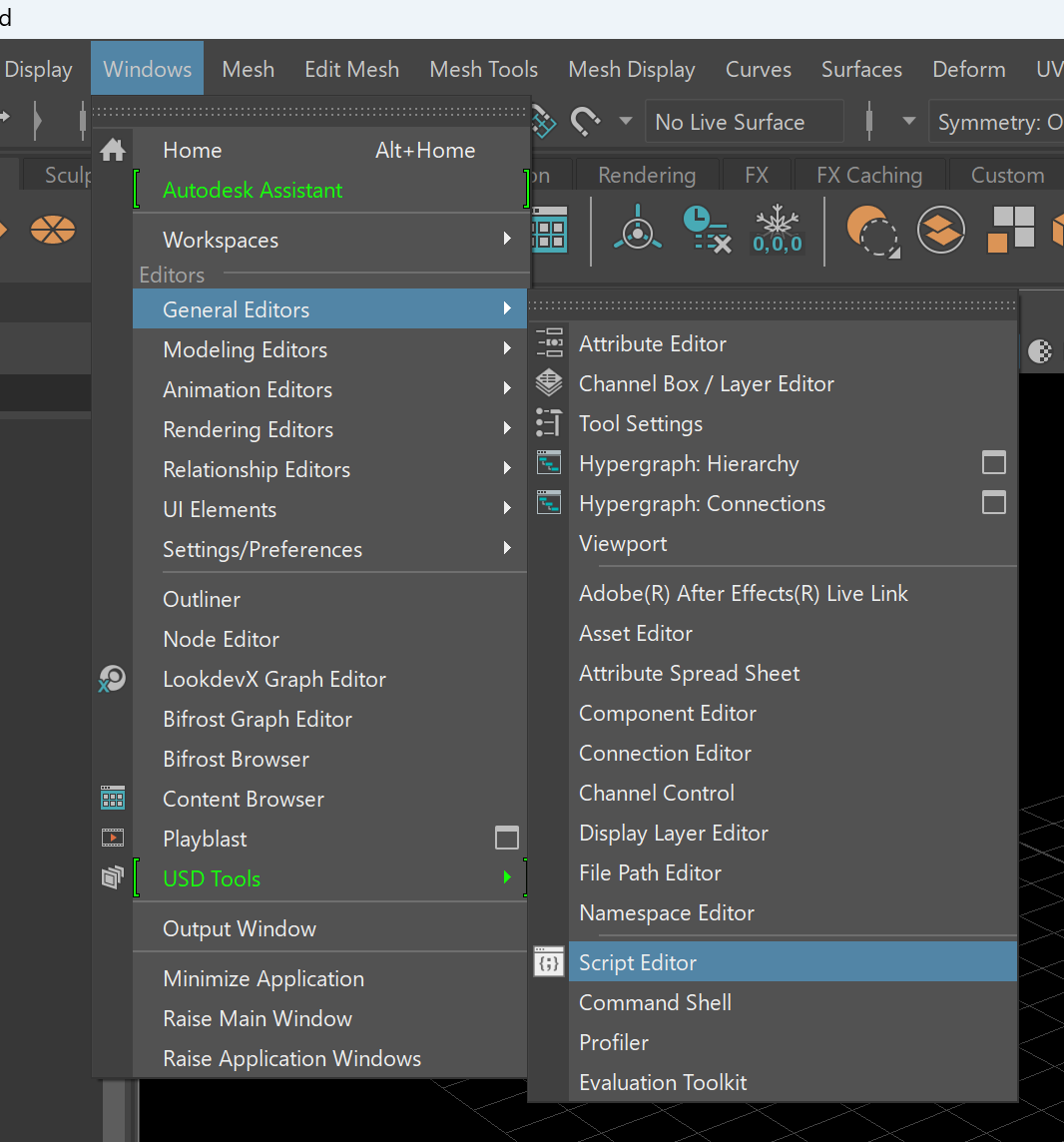Screen dimensions: 1064x1142
Task: Click the LookdevX Graph Editor icon
Action: point(112,679)
